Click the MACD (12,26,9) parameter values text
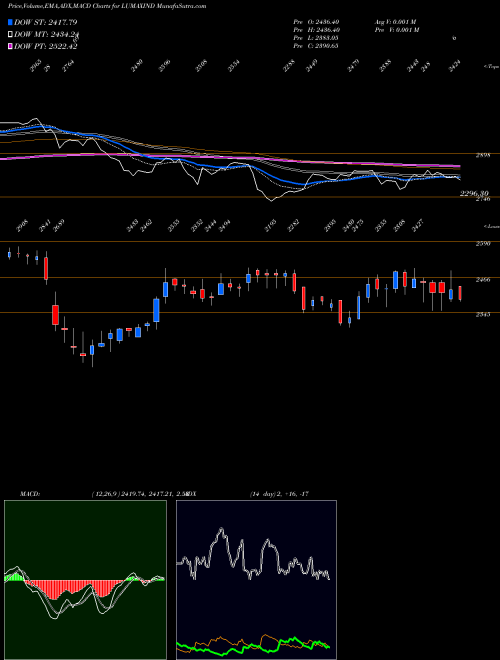The height and width of the screenshot is (660, 500). tap(139, 494)
